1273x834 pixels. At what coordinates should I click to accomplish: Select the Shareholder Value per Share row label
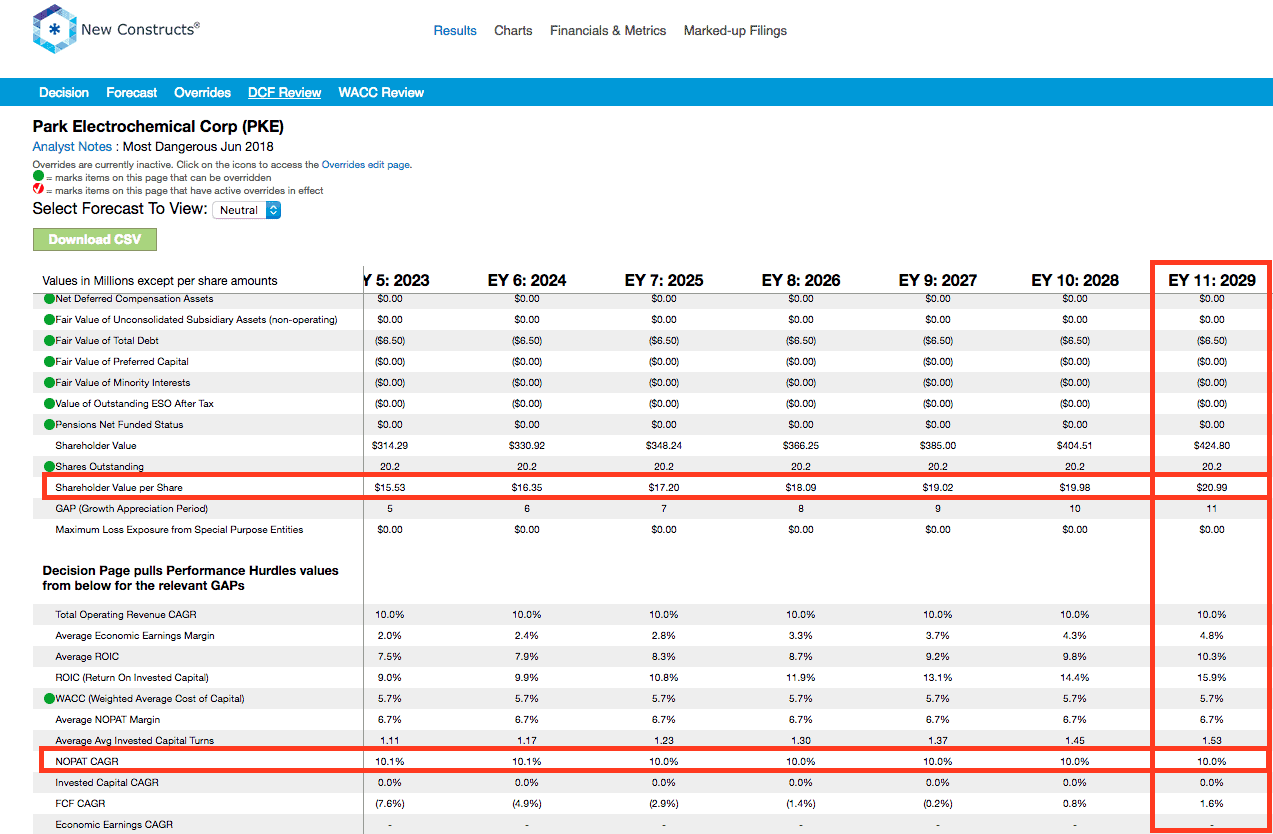(119, 487)
